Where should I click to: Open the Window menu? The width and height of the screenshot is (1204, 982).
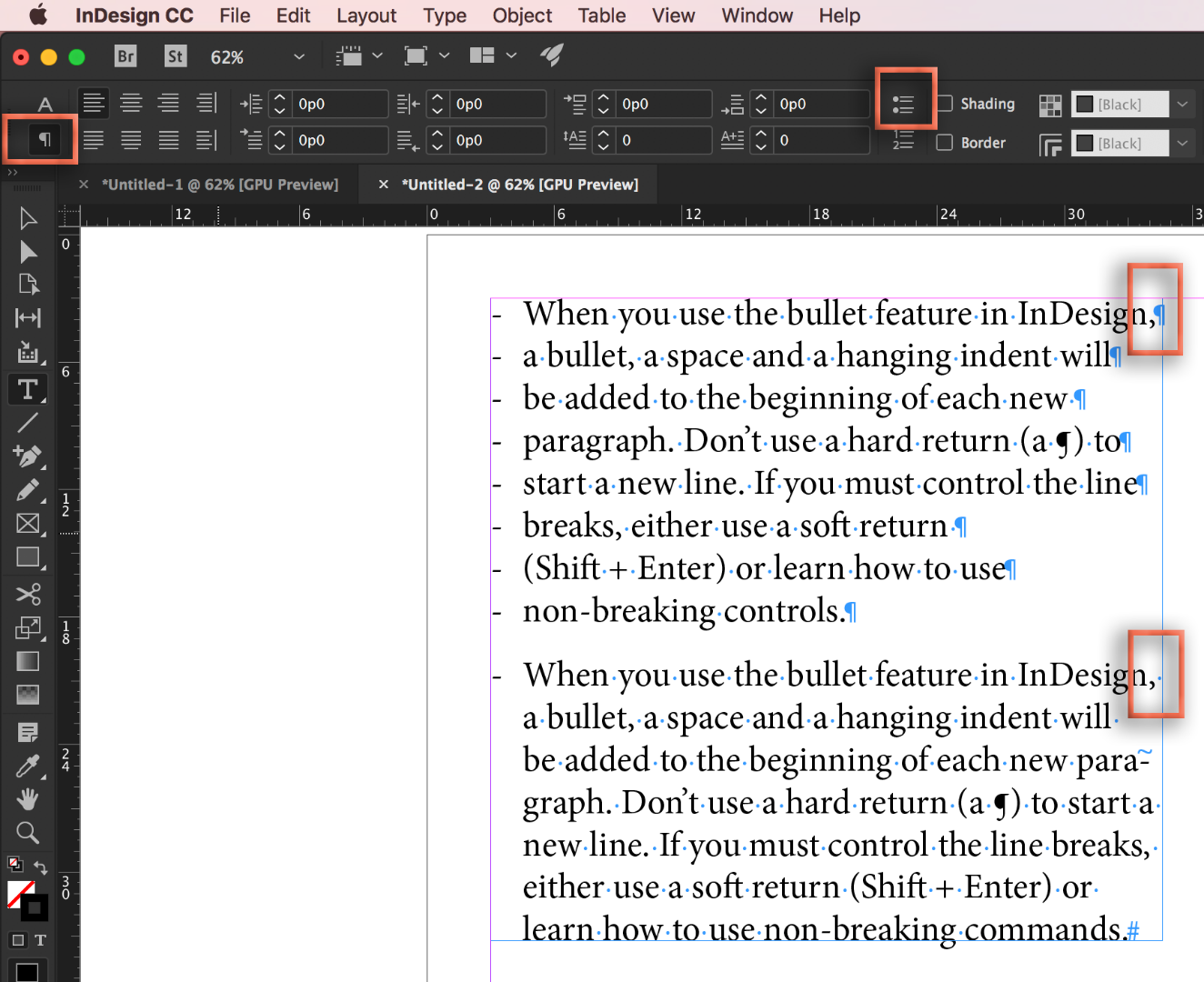(758, 15)
